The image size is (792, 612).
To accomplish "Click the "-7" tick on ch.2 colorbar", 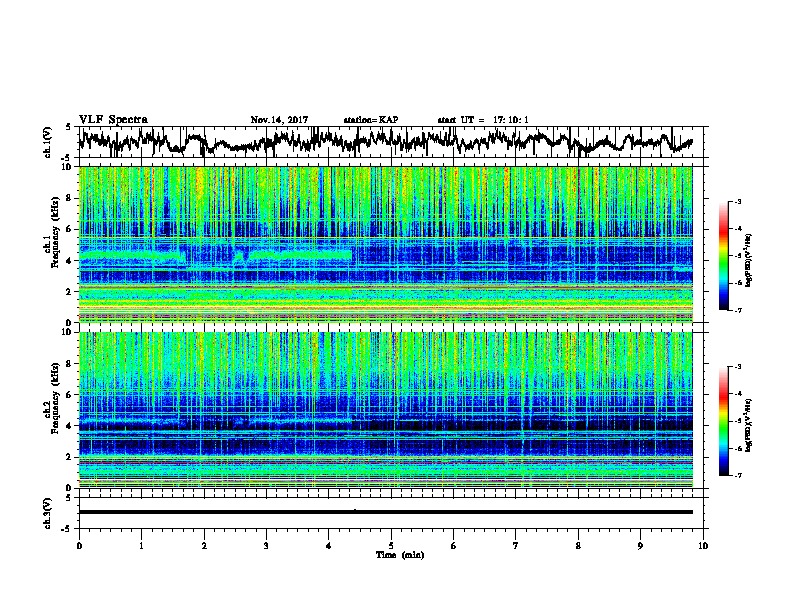I will click(737, 475).
